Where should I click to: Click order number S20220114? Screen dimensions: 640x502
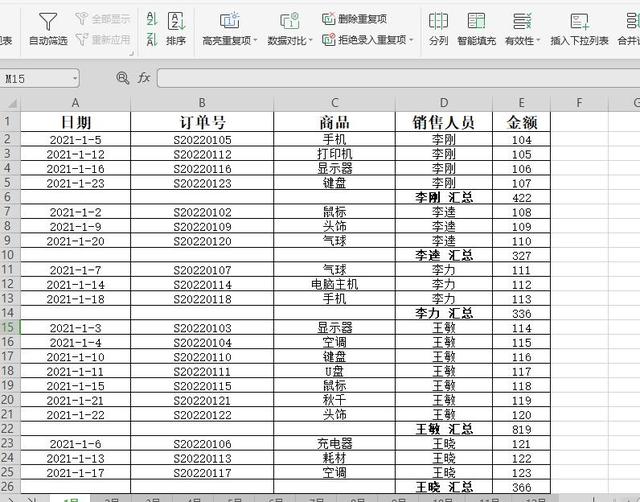pyautogui.click(x=202, y=284)
